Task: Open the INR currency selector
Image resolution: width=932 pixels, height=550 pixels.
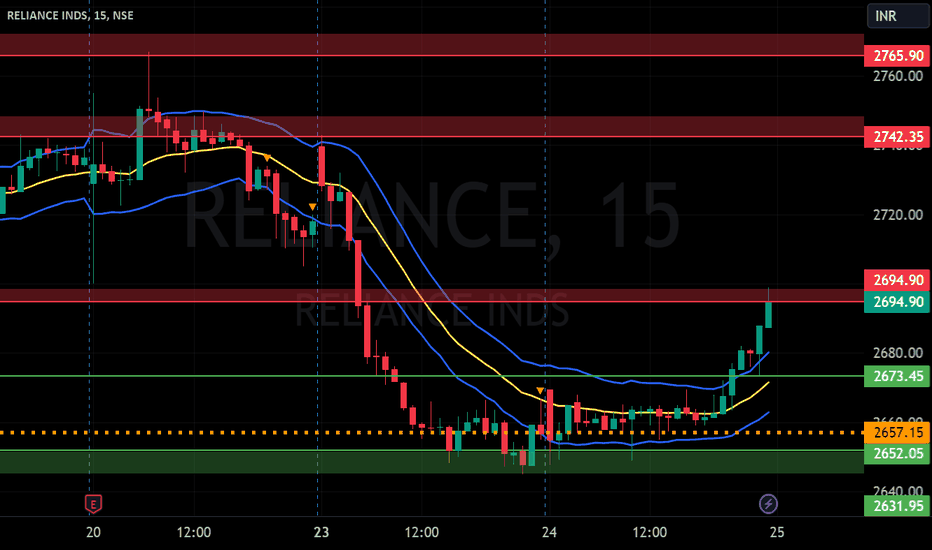Action: click(x=897, y=16)
